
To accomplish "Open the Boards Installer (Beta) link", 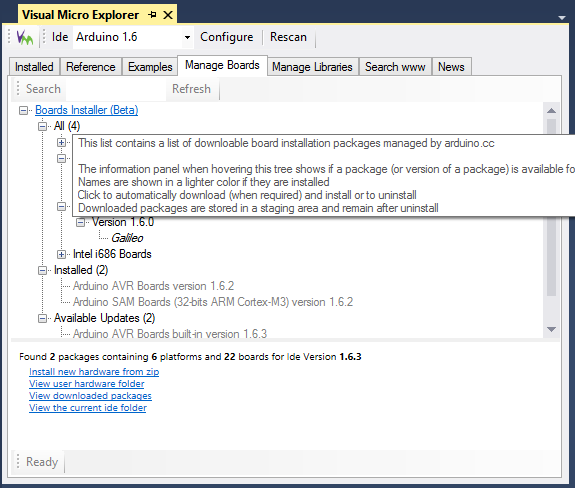I will [x=87, y=110].
